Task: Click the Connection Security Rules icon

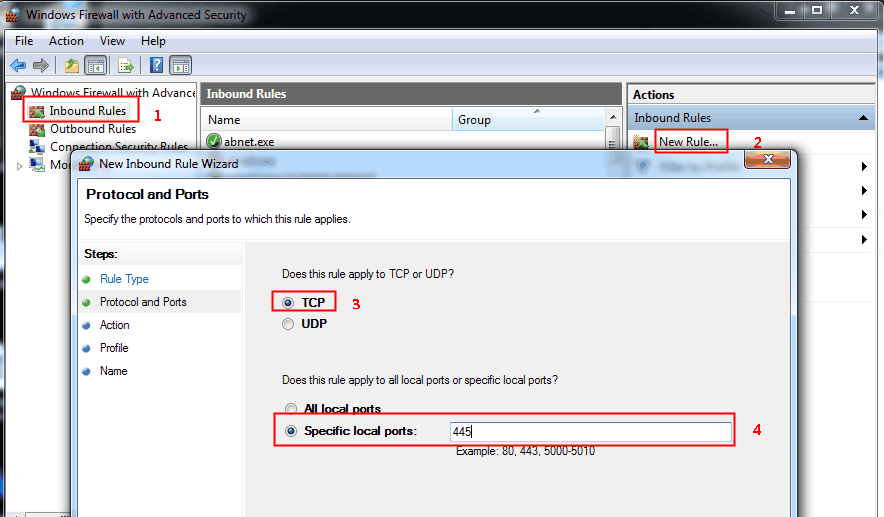Action: pyautogui.click(x=37, y=147)
